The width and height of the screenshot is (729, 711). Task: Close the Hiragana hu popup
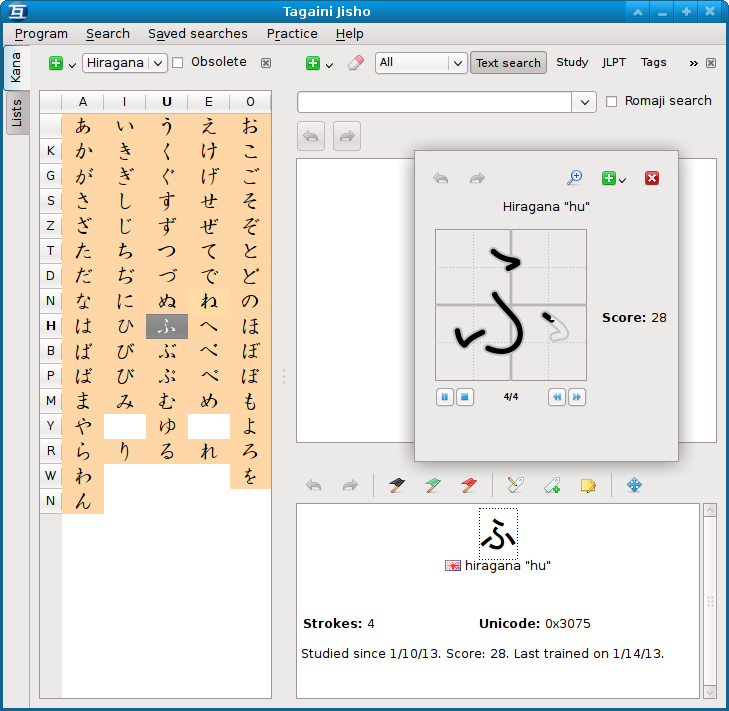click(x=652, y=178)
